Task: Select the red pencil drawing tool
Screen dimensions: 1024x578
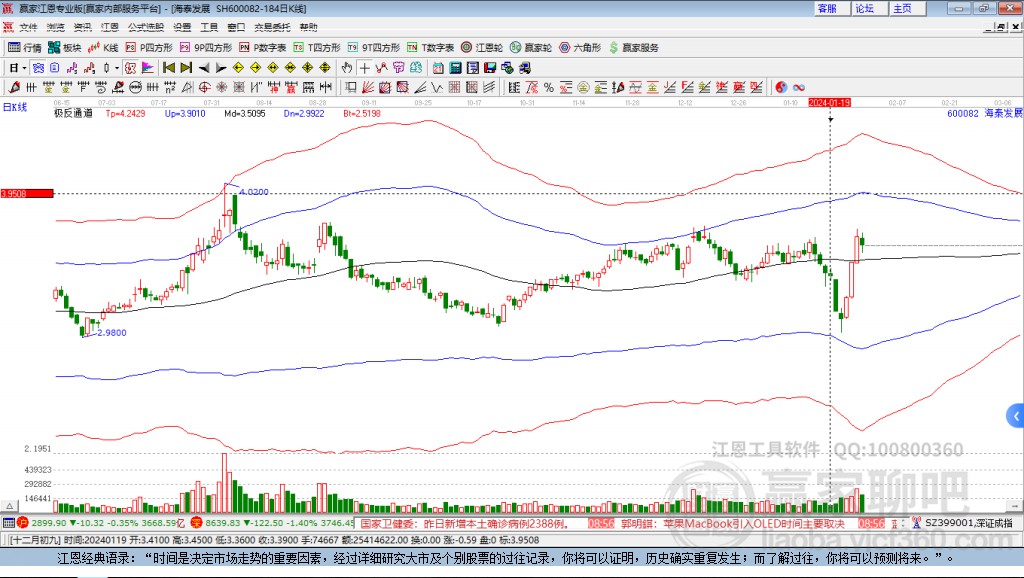Action: coord(14,88)
